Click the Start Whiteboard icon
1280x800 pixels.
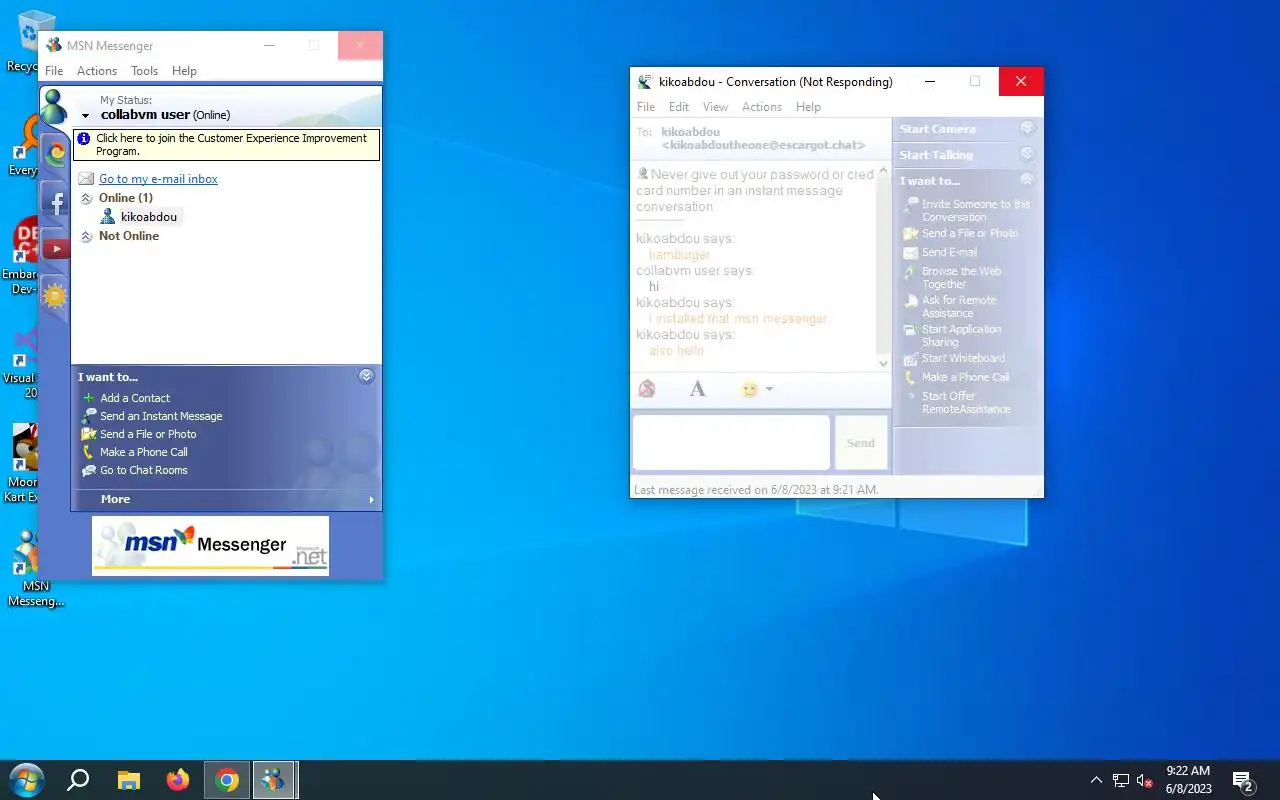pyautogui.click(x=910, y=359)
